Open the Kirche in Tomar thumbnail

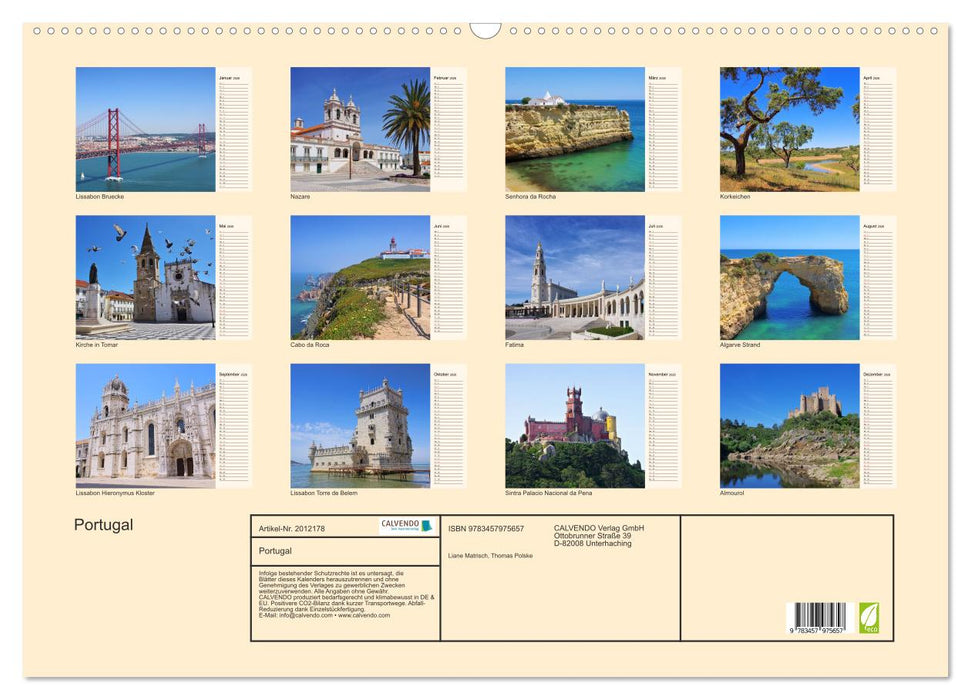click(x=146, y=277)
